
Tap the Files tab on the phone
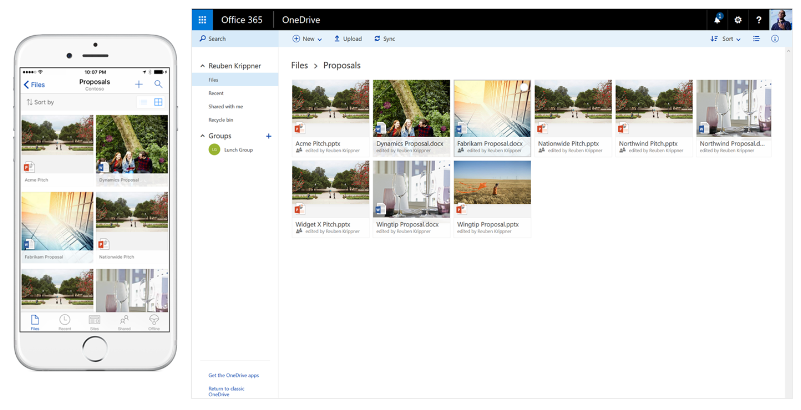(35, 322)
